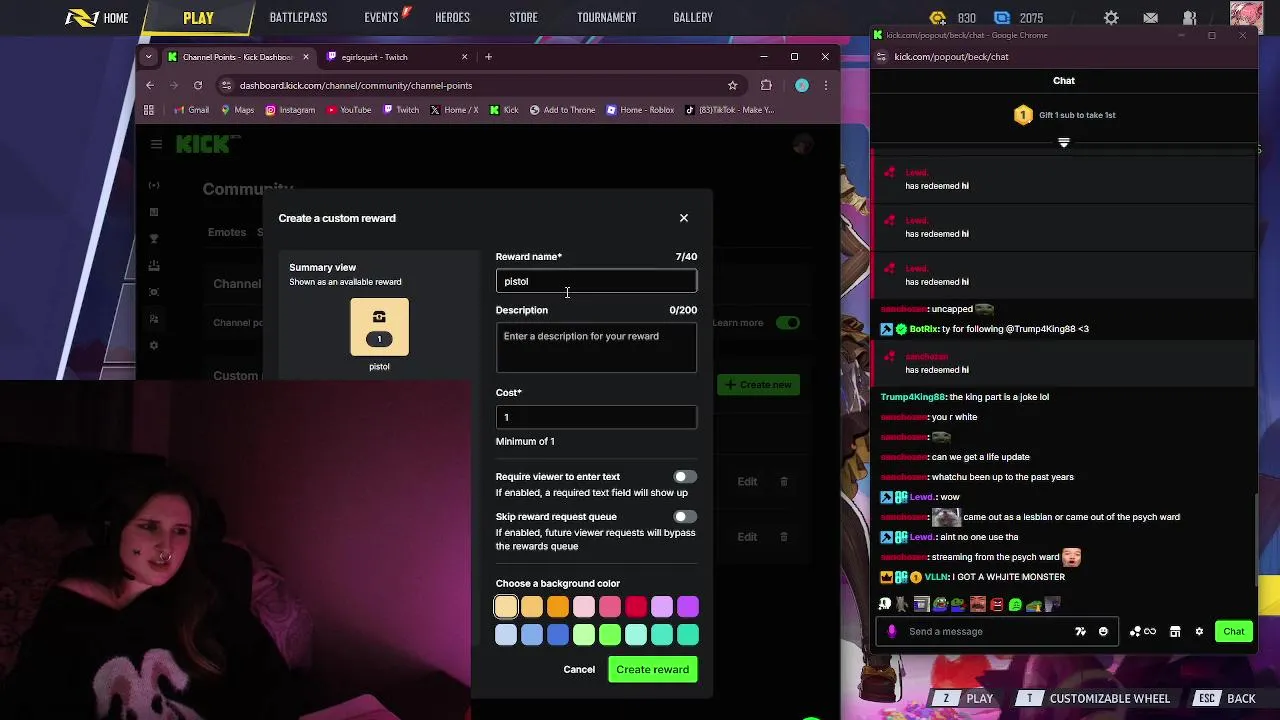
Task: Select the red background color swatch
Action: [x=636, y=607]
